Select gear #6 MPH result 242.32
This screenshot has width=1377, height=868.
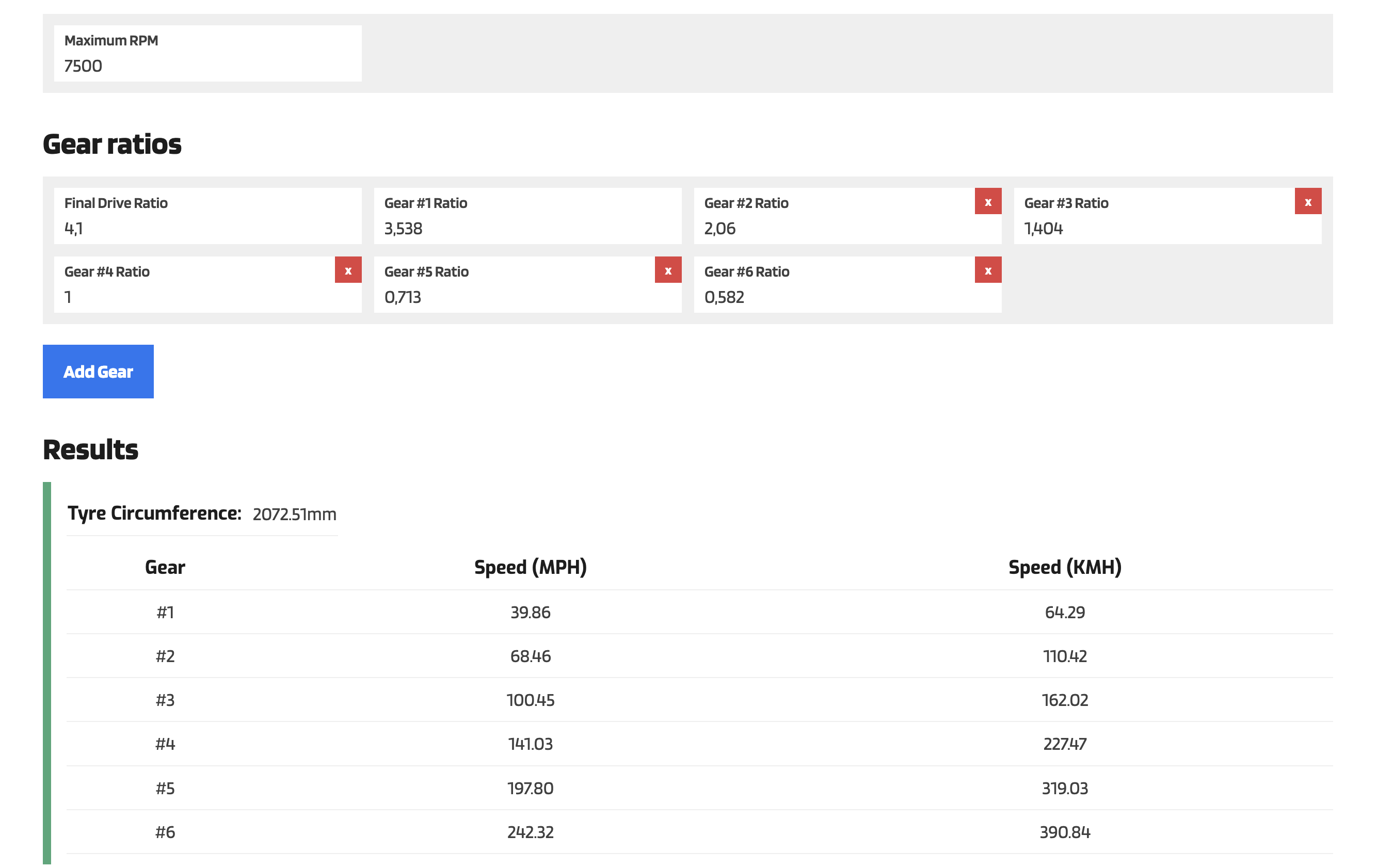pyautogui.click(x=530, y=832)
